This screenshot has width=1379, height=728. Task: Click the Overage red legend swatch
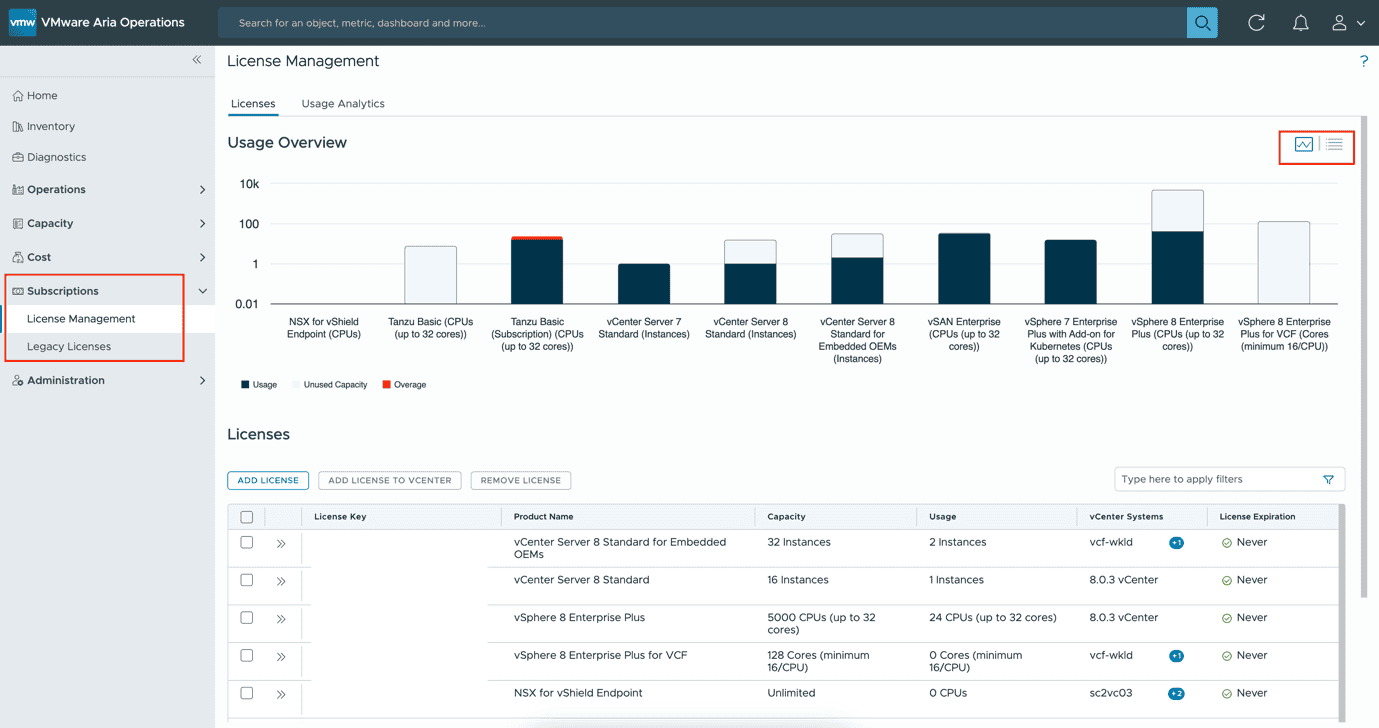[x=387, y=385]
